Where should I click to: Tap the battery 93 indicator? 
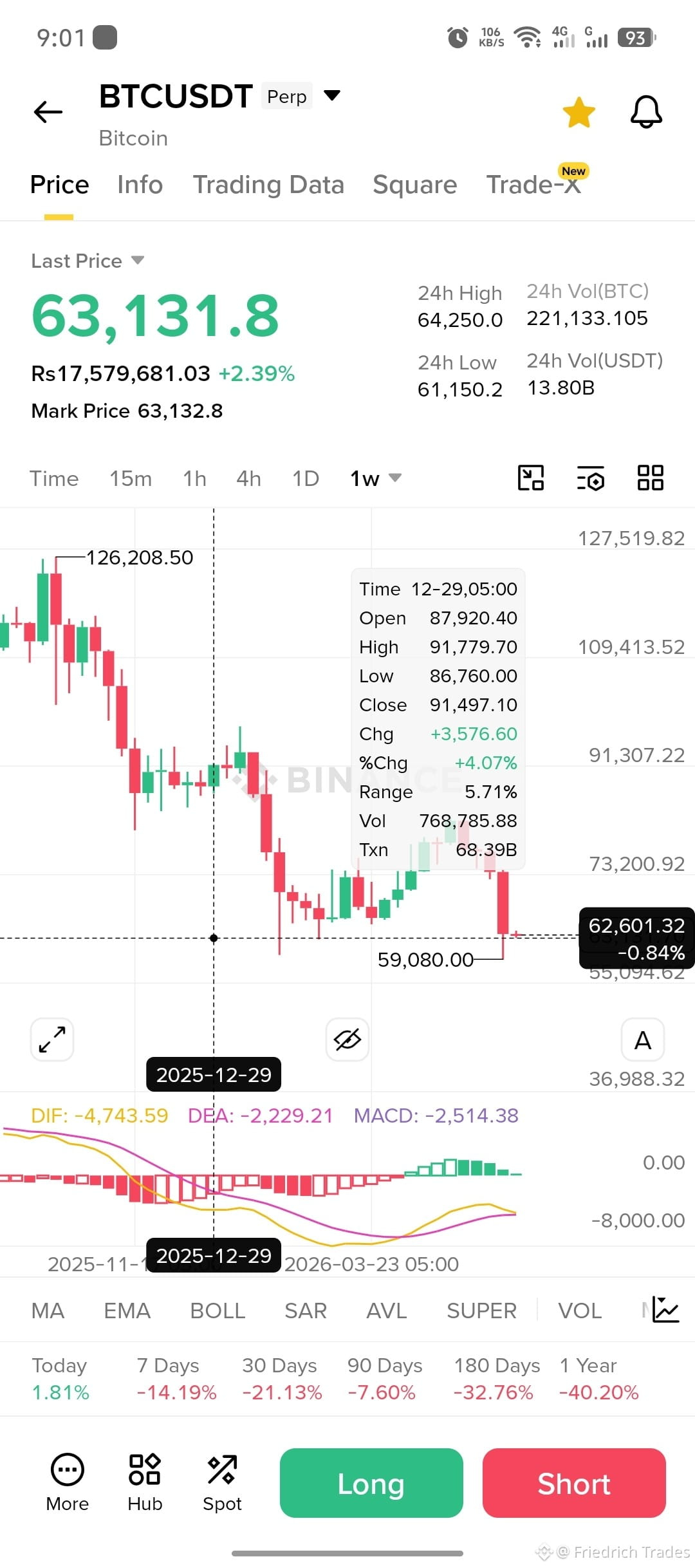tap(636, 37)
